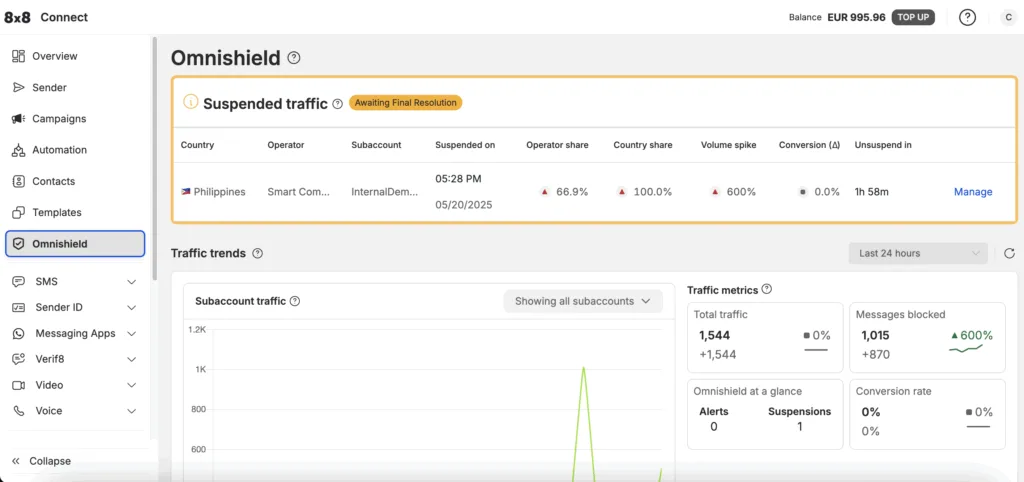The width and height of the screenshot is (1024, 482).
Task: Click the help icon next to Suspended traffic
Action: [x=337, y=104]
